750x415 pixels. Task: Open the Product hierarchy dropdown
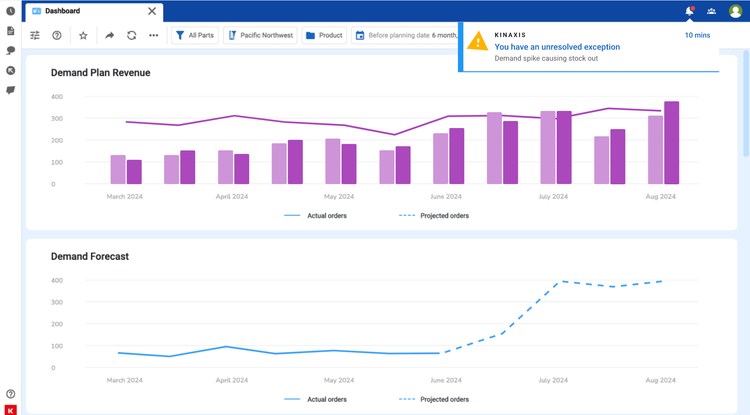pos(325,35)
